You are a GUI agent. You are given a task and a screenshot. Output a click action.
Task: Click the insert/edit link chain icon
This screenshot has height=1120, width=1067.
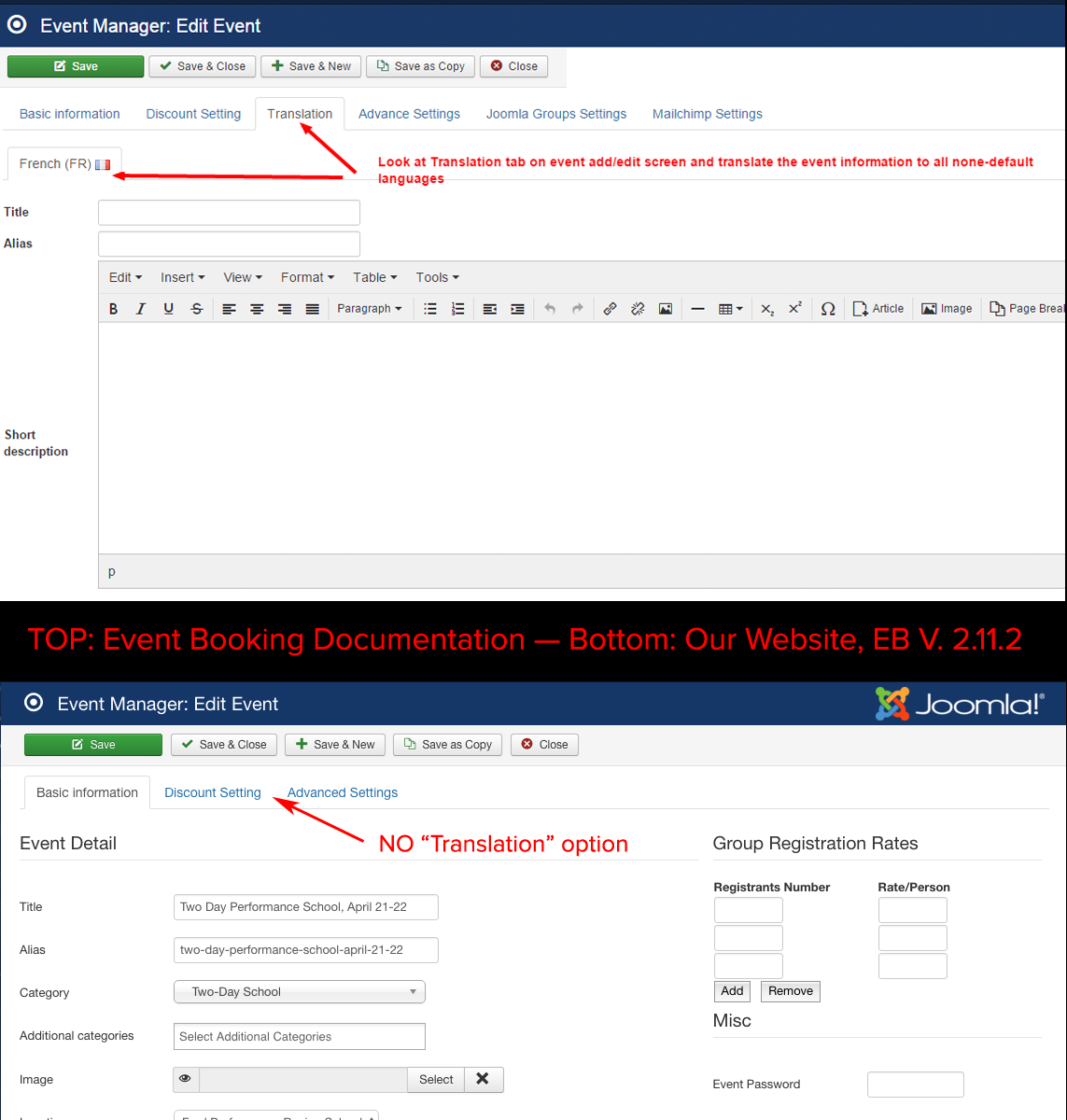coord(610,309)
